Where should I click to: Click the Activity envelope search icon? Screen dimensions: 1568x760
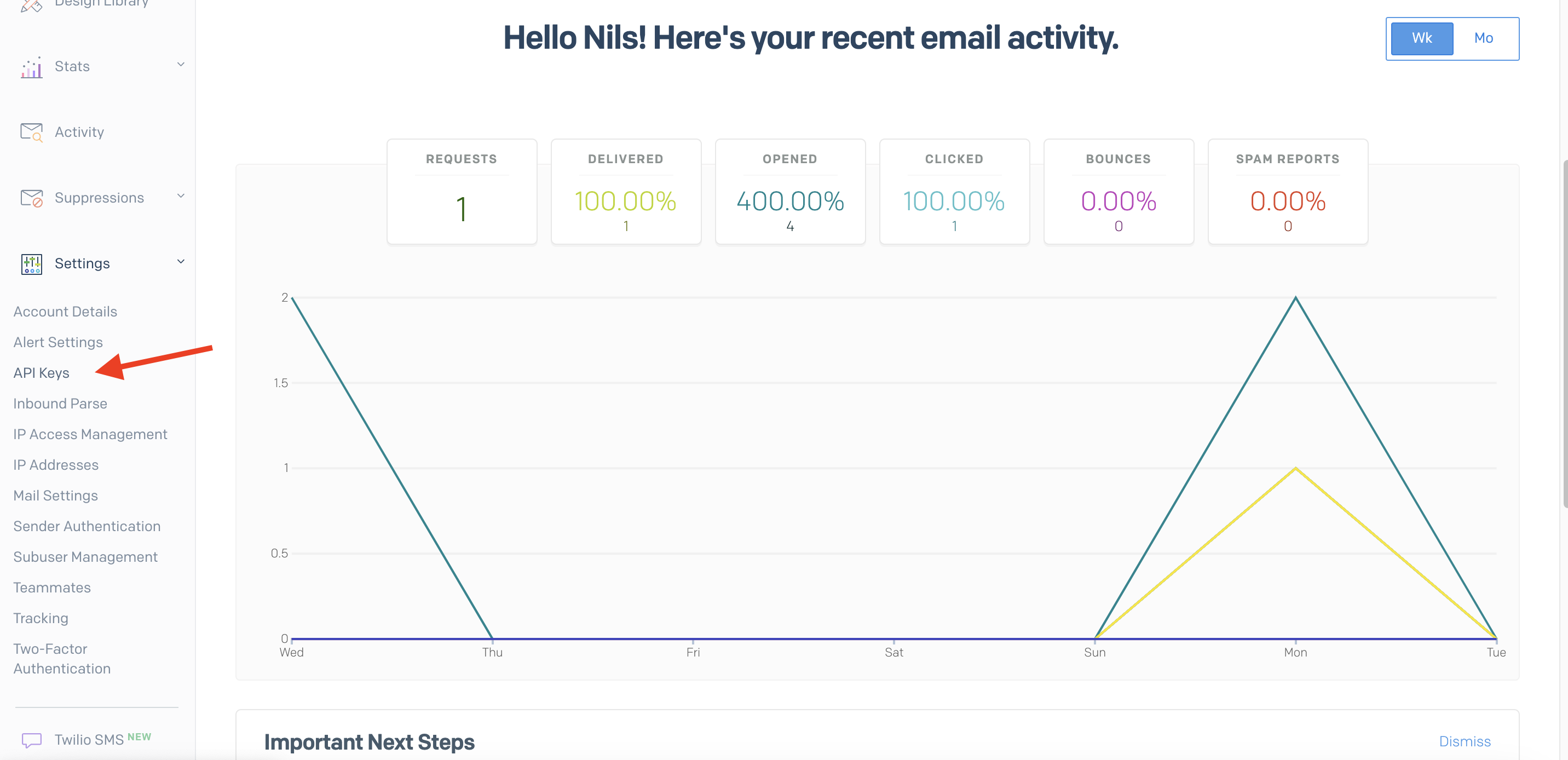pos(32,132)
